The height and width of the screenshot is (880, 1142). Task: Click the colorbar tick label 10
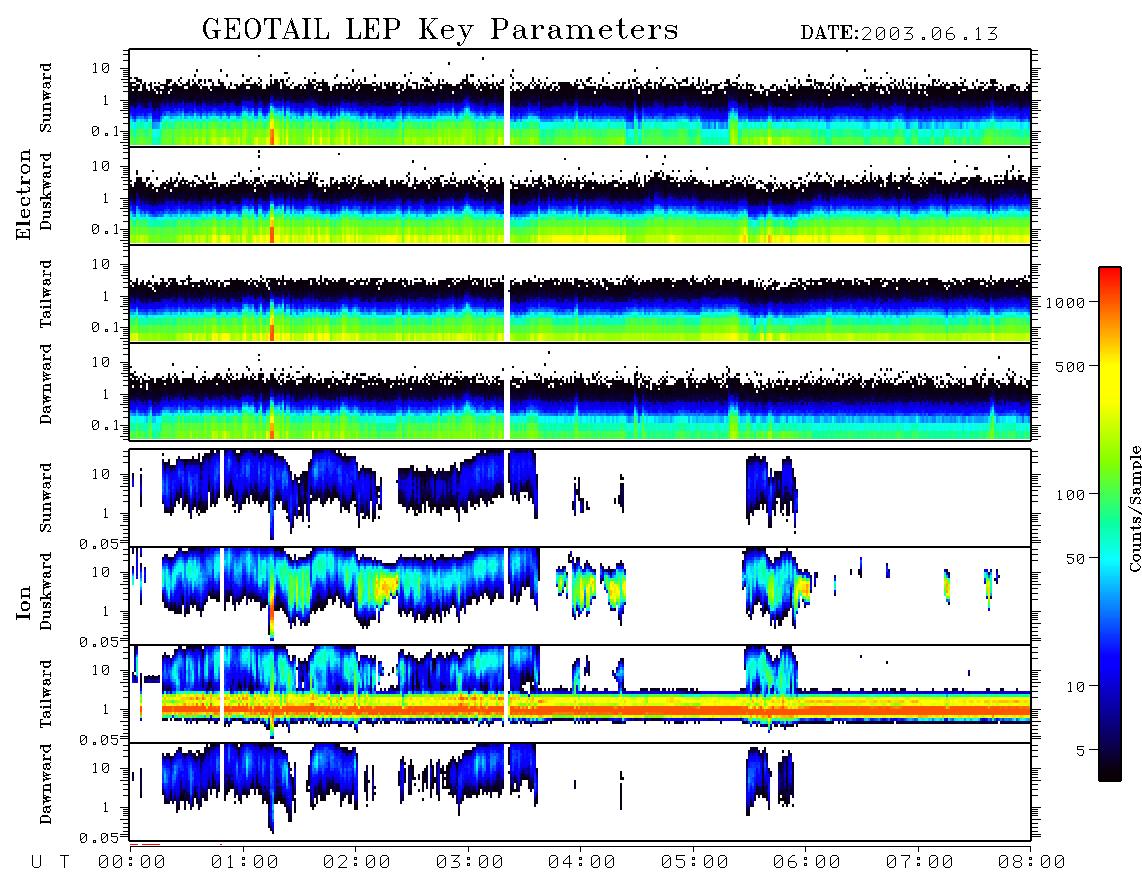pos(1075,686)
